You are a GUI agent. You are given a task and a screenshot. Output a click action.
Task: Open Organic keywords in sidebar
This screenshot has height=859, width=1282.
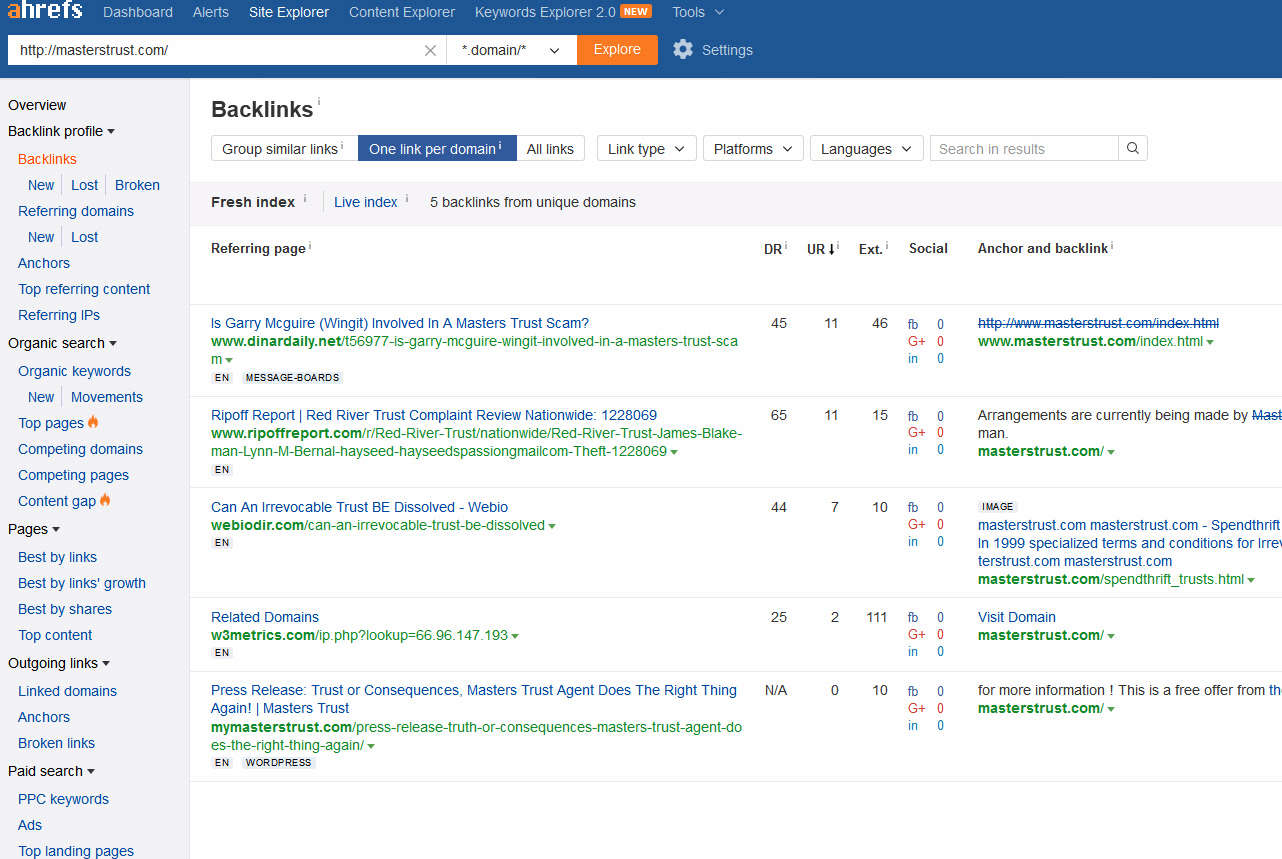74,371
